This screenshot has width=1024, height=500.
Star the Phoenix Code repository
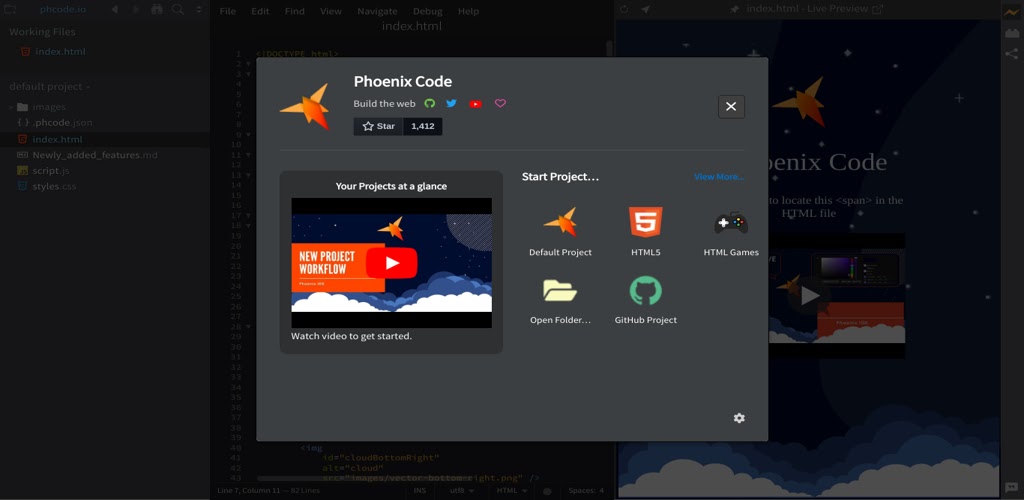[379, 127]
